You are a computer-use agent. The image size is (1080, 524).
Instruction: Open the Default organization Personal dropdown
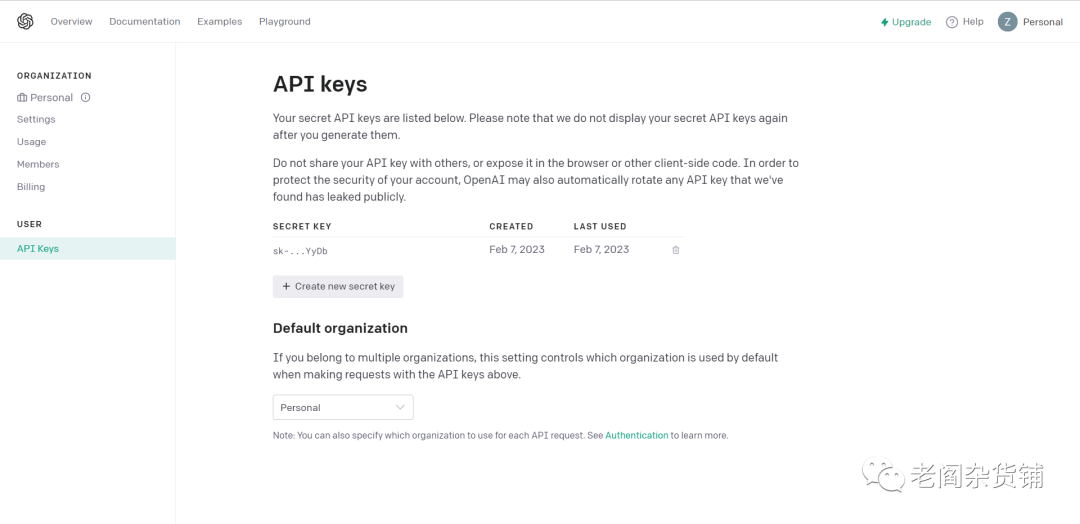[342, 407]
